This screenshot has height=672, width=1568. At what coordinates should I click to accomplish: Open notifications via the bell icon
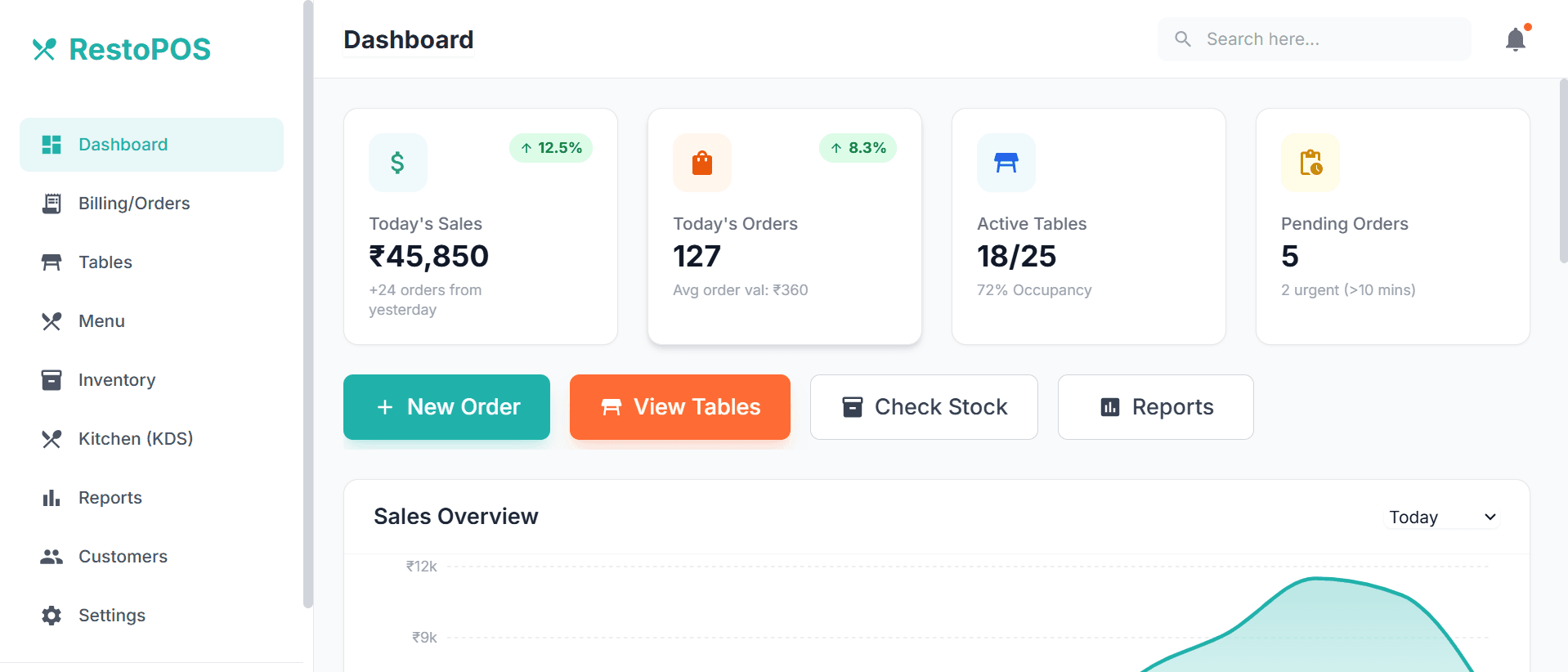click(1516, 39)
